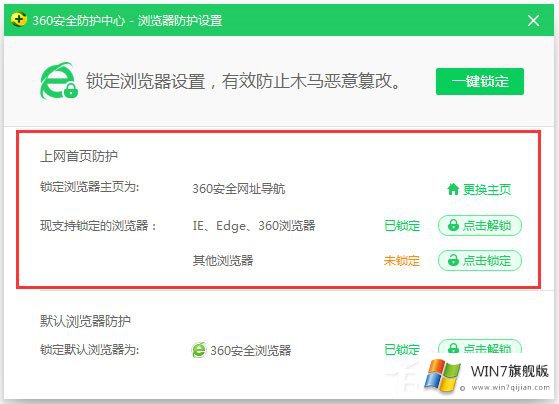Click the 360安全浏览器 icon

199,350
